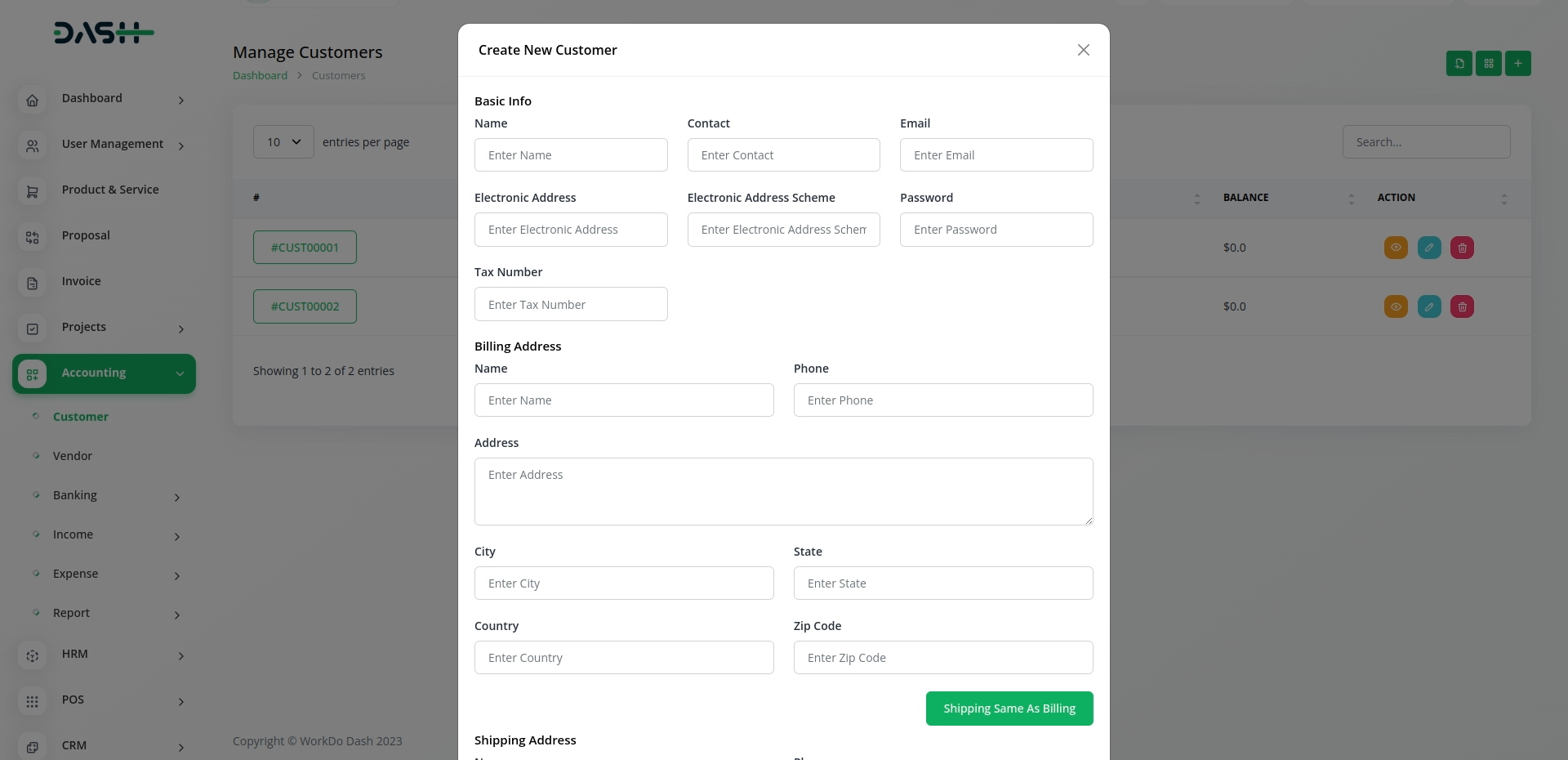Click the green plus create icon

tap(1517, 63)
